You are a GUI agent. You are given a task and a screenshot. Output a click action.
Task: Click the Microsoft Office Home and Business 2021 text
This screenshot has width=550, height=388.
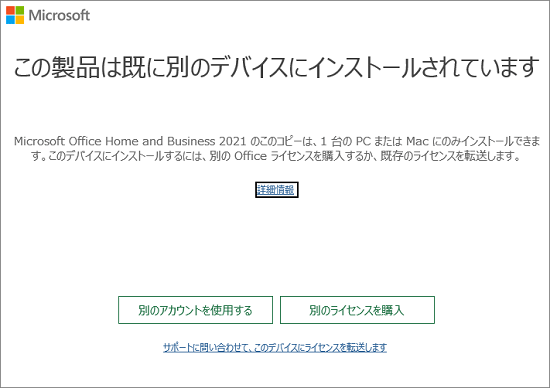(130, 141)
